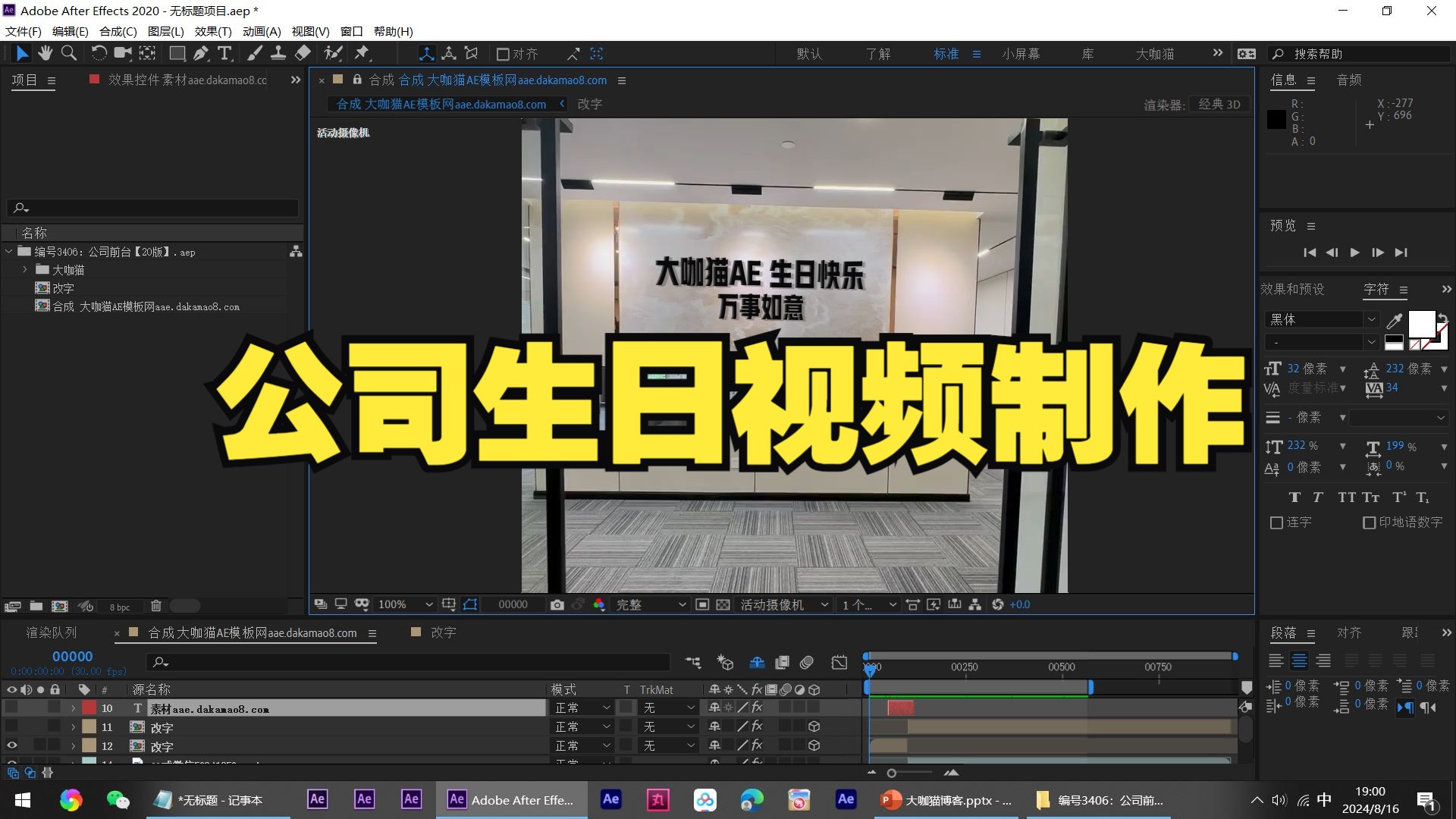Enable Frame Blending for the composition

point(782,663)
